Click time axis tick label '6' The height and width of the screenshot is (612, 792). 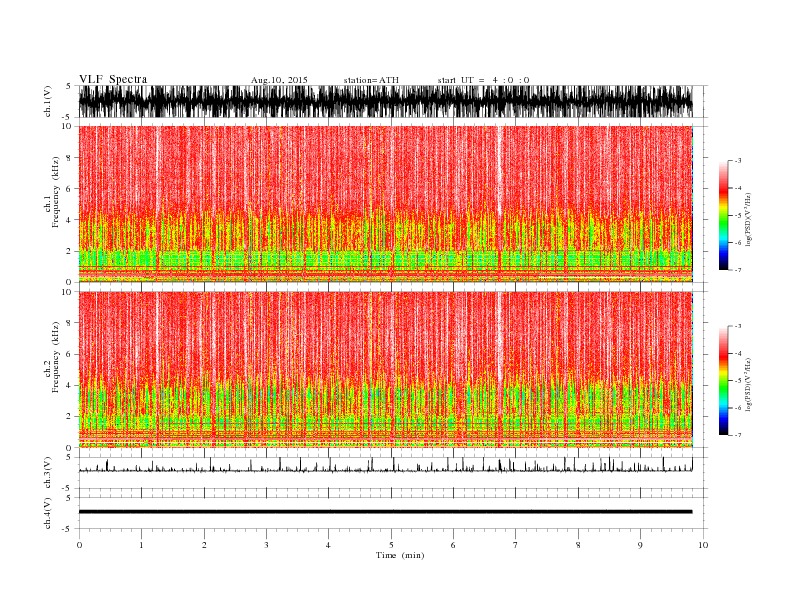click(x=453, y=545)
